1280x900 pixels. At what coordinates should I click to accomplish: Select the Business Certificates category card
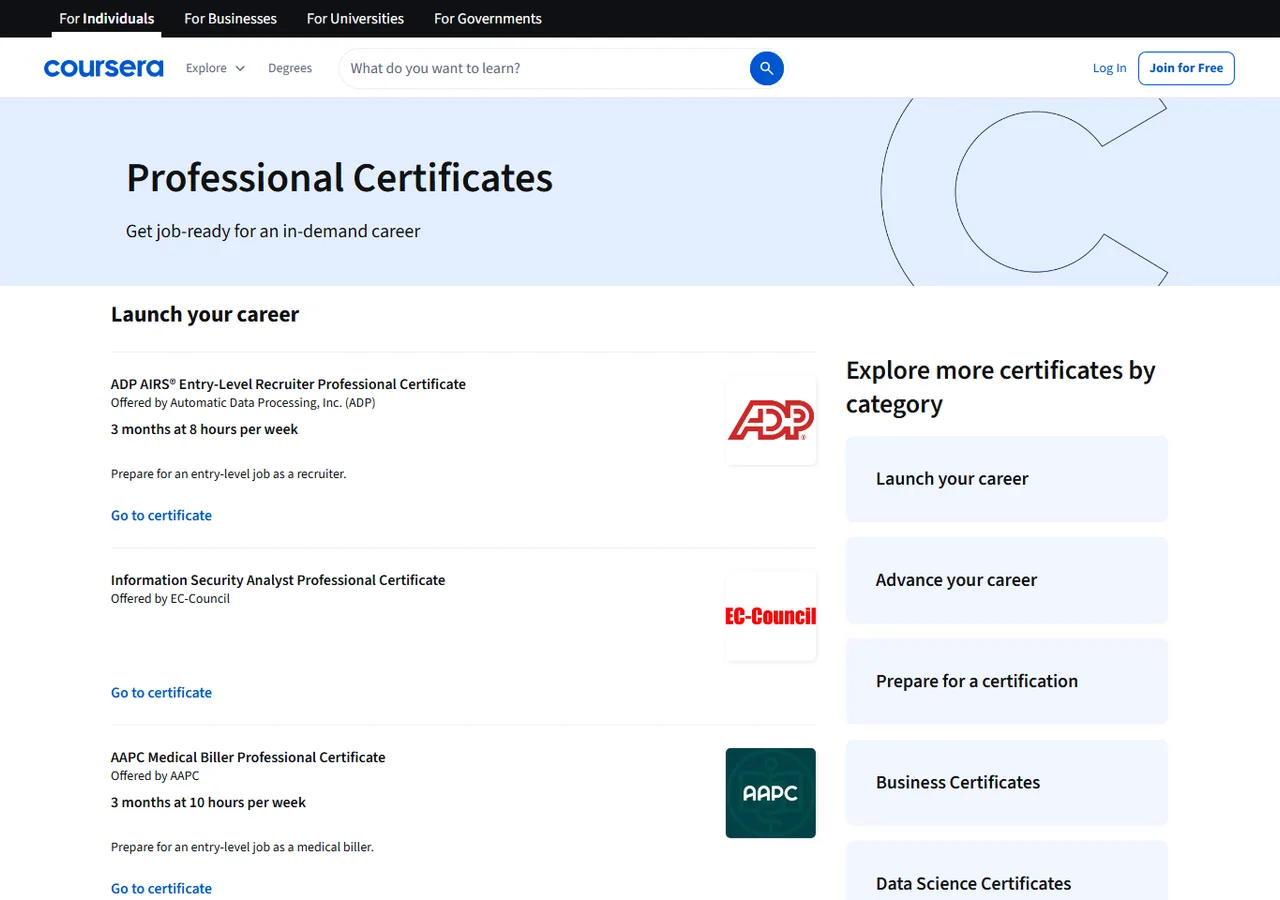click(x=1007, y=783)
